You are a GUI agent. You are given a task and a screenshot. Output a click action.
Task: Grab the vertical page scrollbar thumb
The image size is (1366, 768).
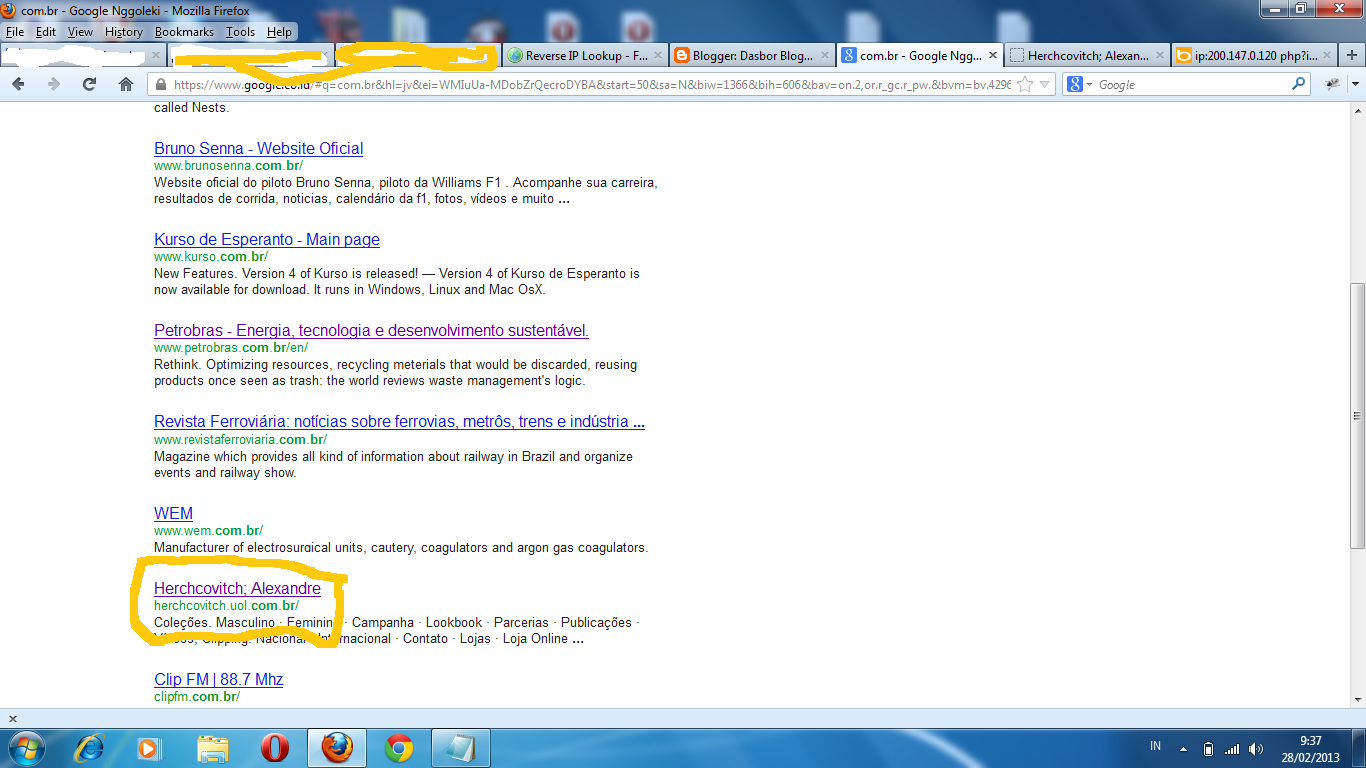pos(1357,416)
